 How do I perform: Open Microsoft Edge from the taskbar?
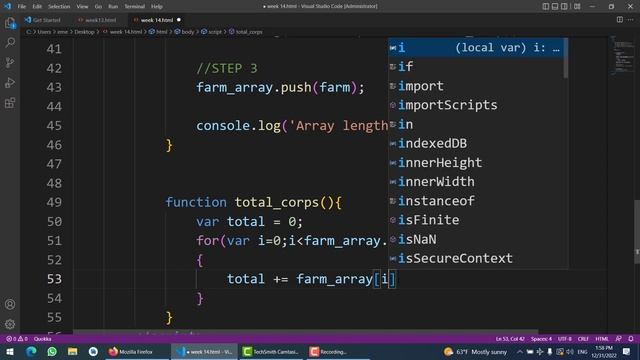pos(31,351)
